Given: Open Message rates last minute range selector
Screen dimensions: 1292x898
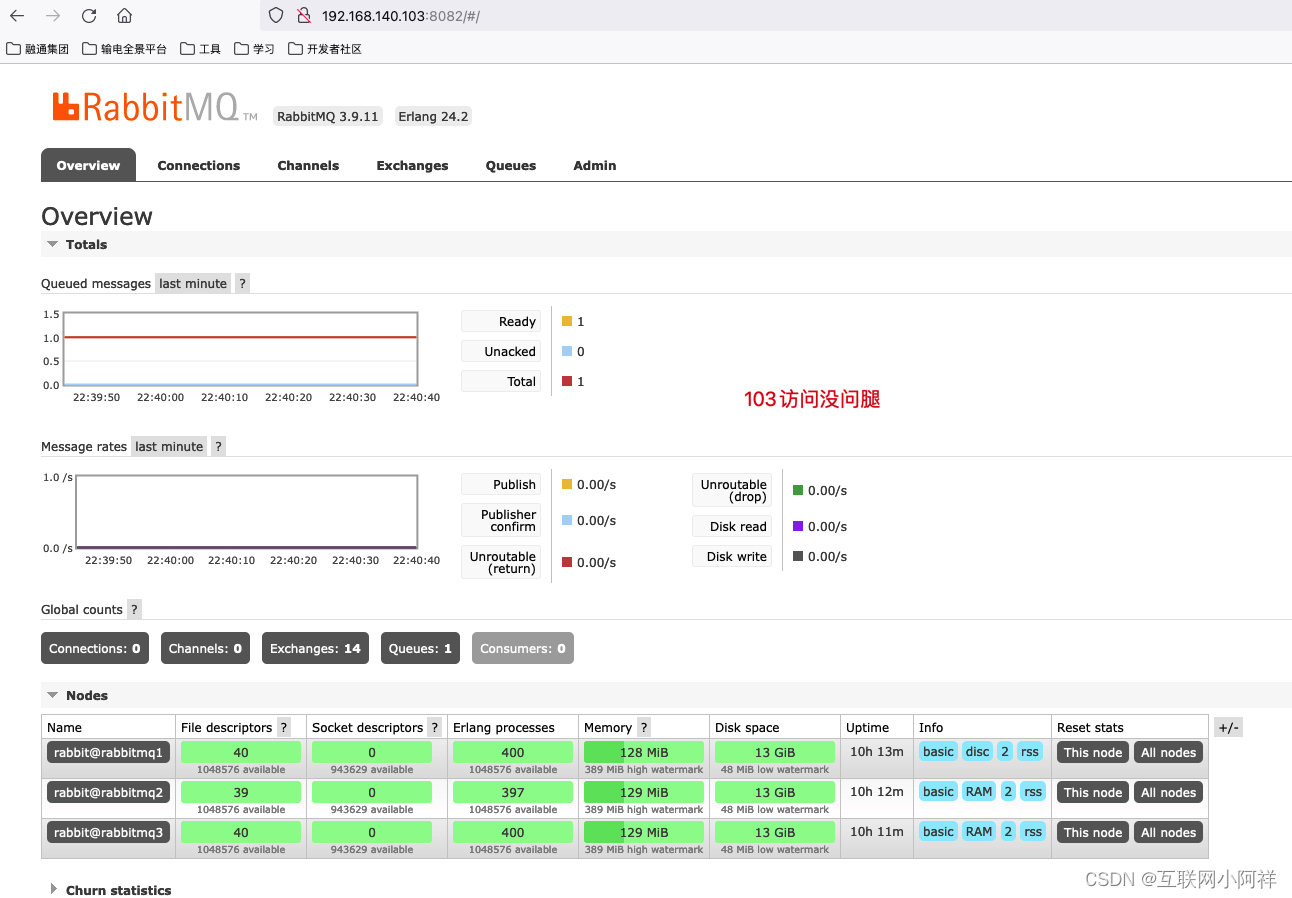Looking at the screenshot, I should click(x=169, y=447).
